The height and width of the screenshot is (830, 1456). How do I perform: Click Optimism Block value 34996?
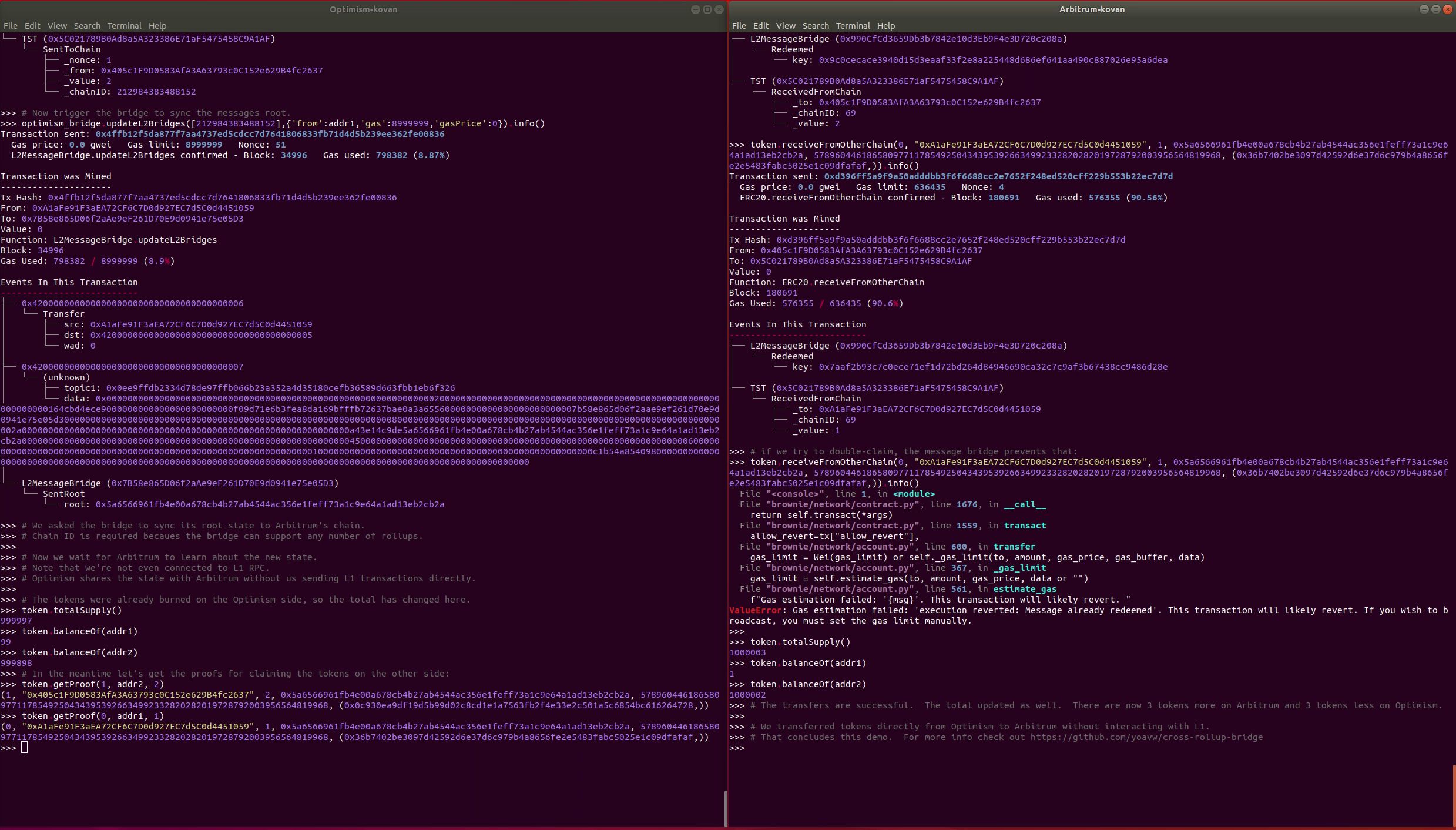point(51,250)
